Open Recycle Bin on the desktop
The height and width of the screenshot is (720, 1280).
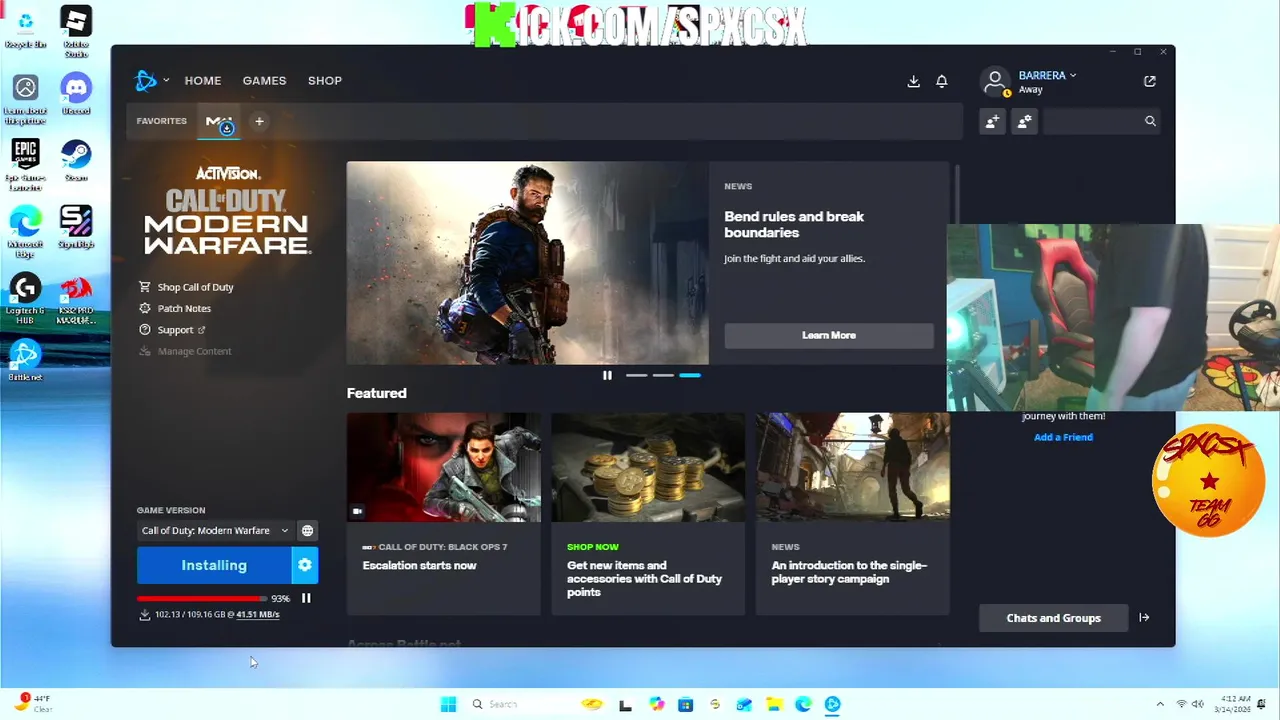[25, 29]
